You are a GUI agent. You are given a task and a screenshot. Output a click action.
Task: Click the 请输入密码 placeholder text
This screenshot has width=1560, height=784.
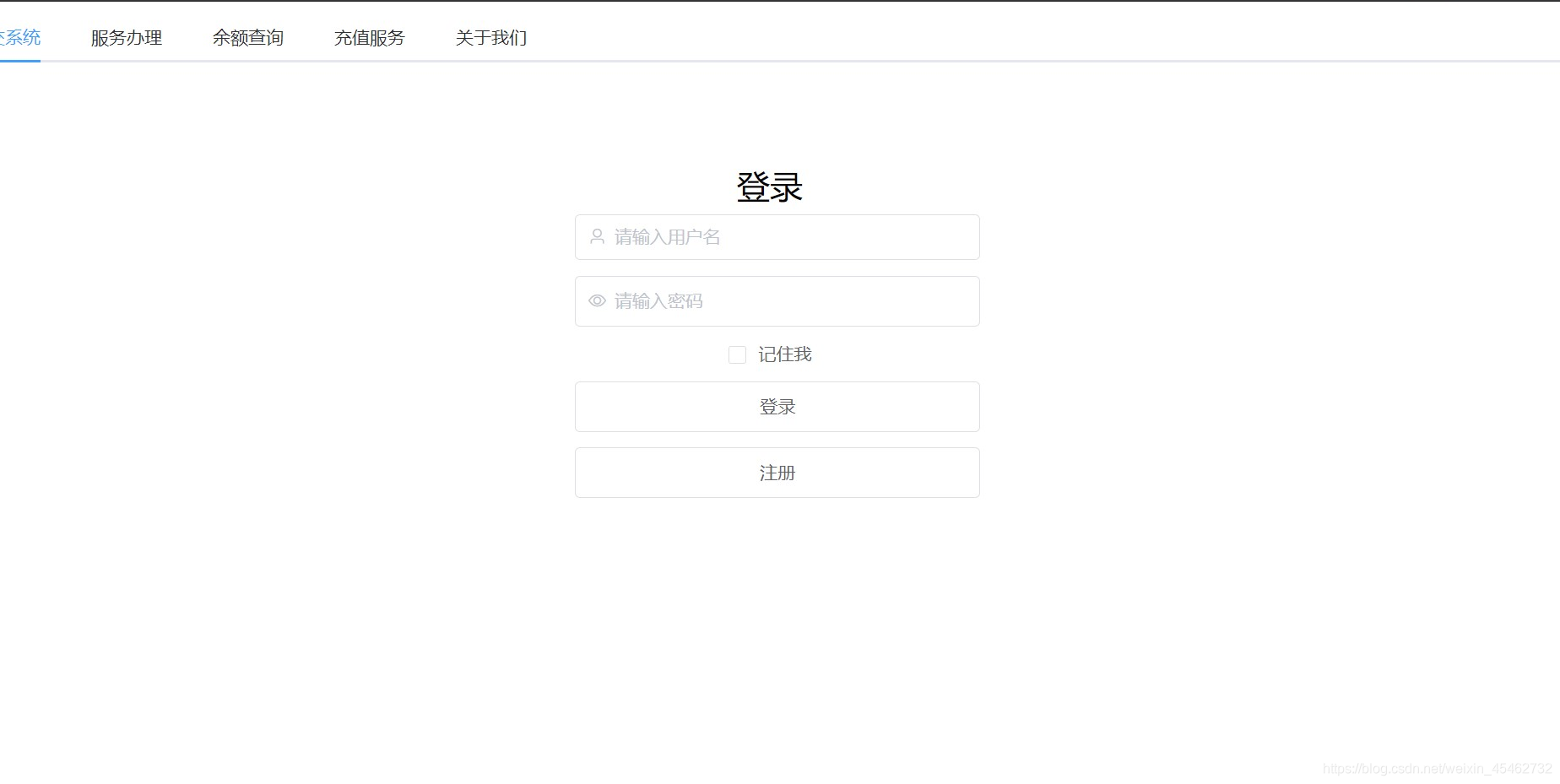pos(661,301)
